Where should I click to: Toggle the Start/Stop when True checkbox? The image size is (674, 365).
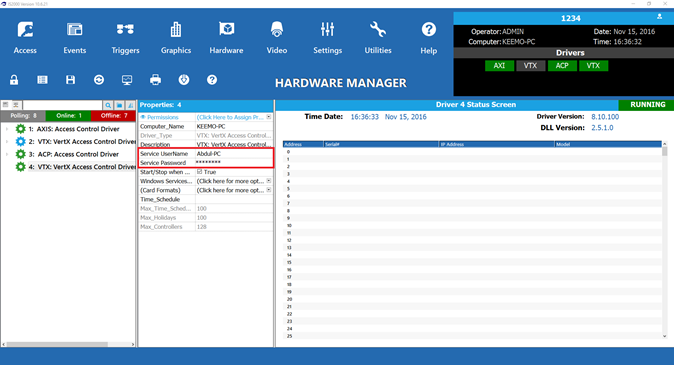[x=199, y=172]
